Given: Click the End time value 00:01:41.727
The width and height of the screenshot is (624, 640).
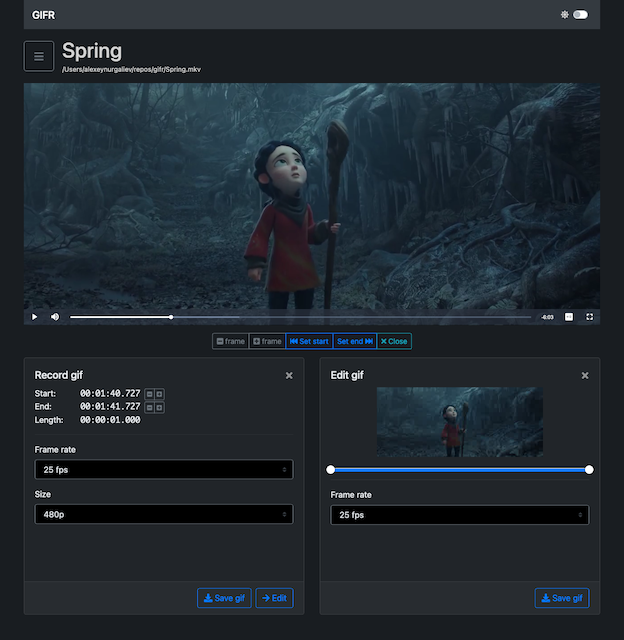Looking at the screenshot, I should [110, 407].
